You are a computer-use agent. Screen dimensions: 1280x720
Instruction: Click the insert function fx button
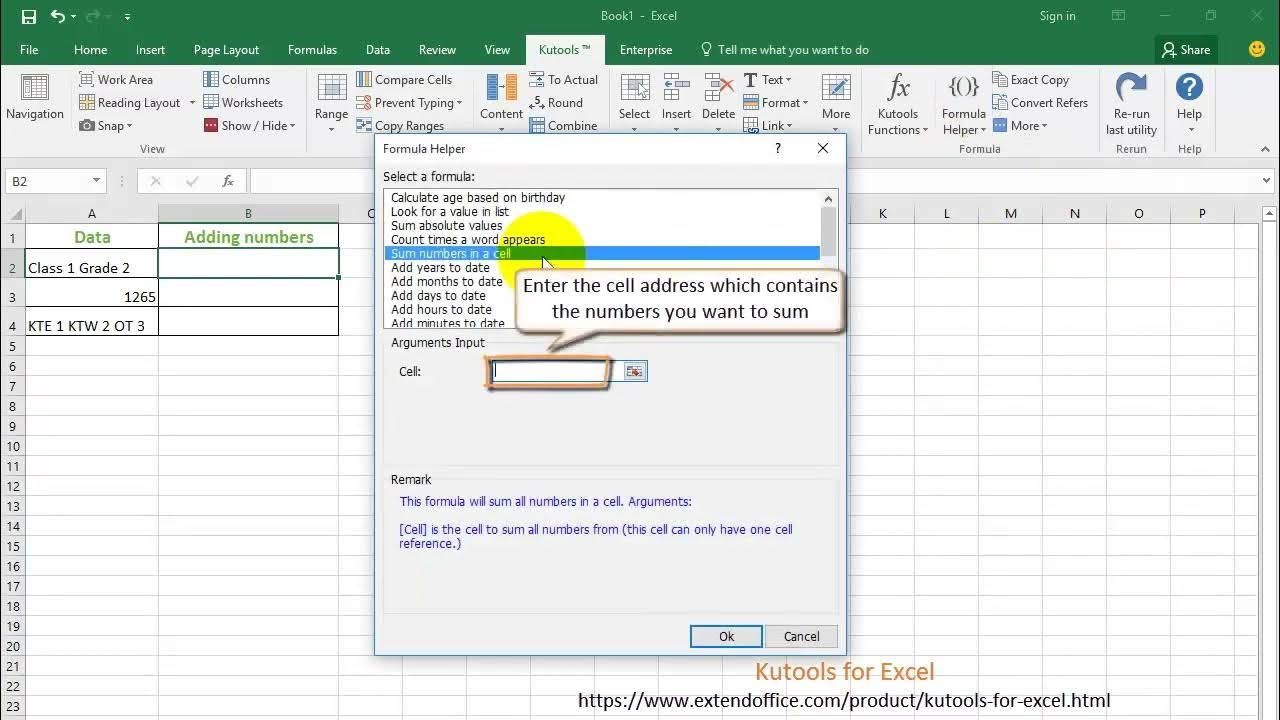click(228, 181)
